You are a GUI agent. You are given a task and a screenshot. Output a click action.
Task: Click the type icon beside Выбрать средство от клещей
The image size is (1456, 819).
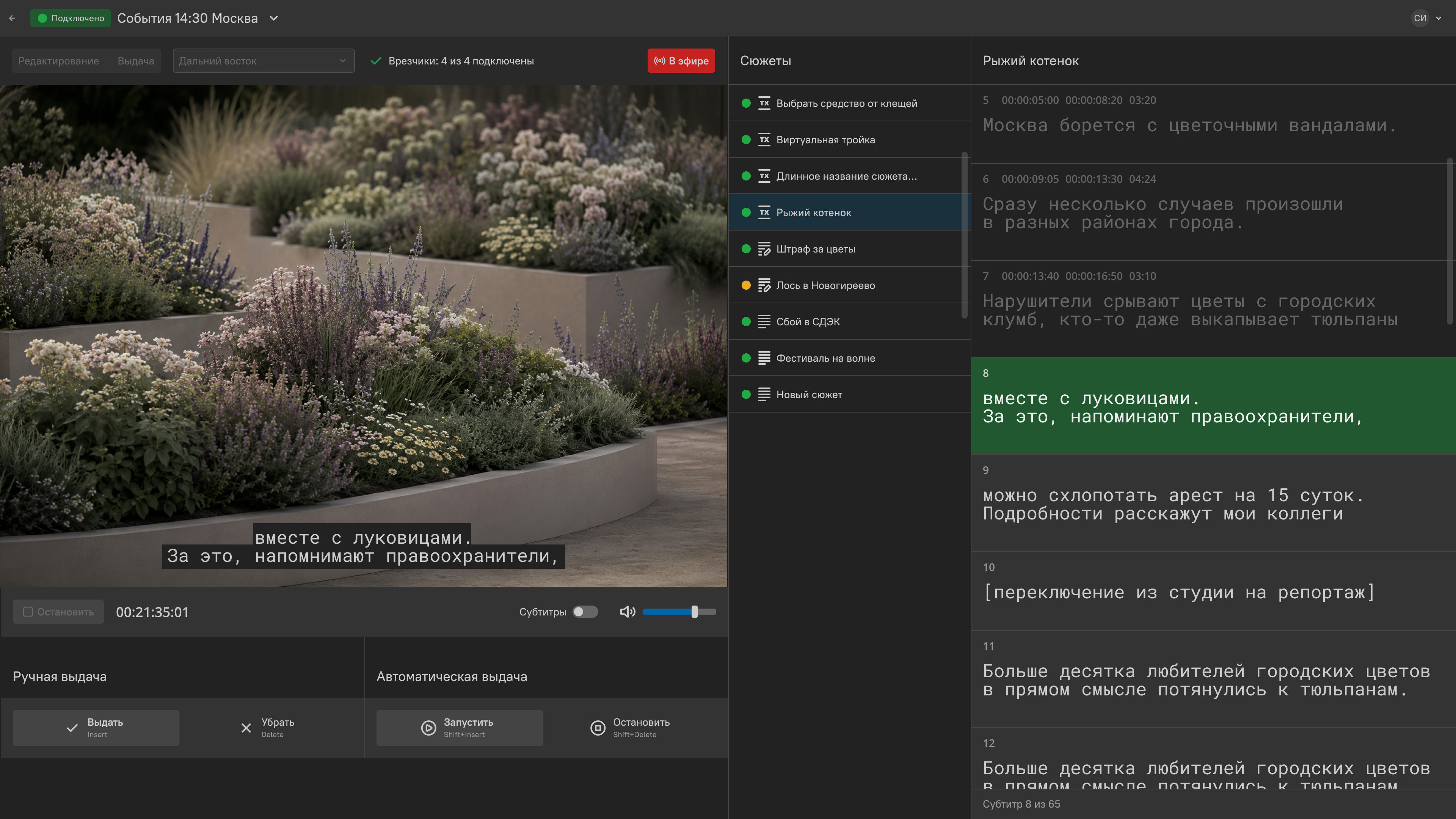[x=764, y=103]
